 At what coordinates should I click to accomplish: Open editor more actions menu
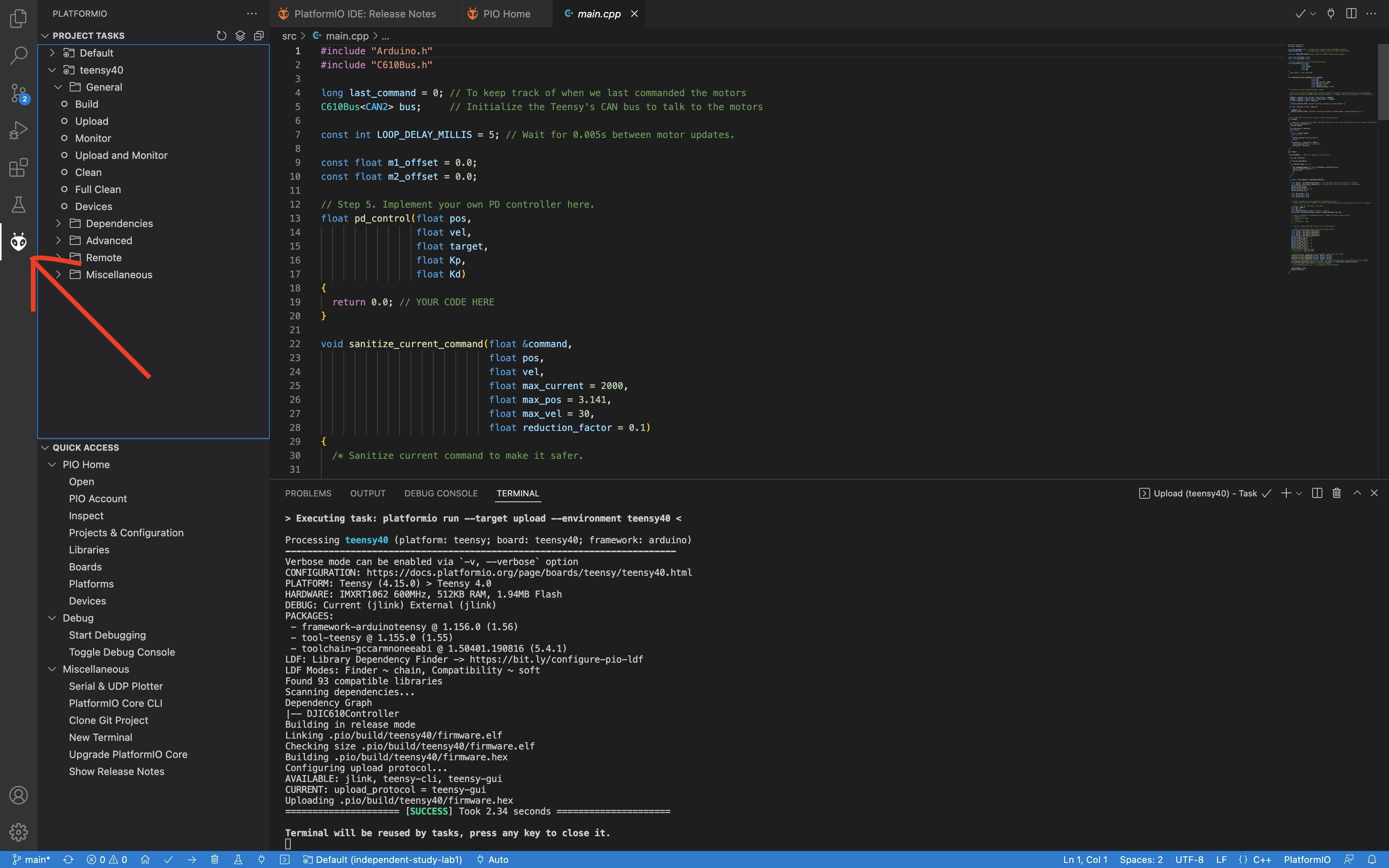point(1371,14)
